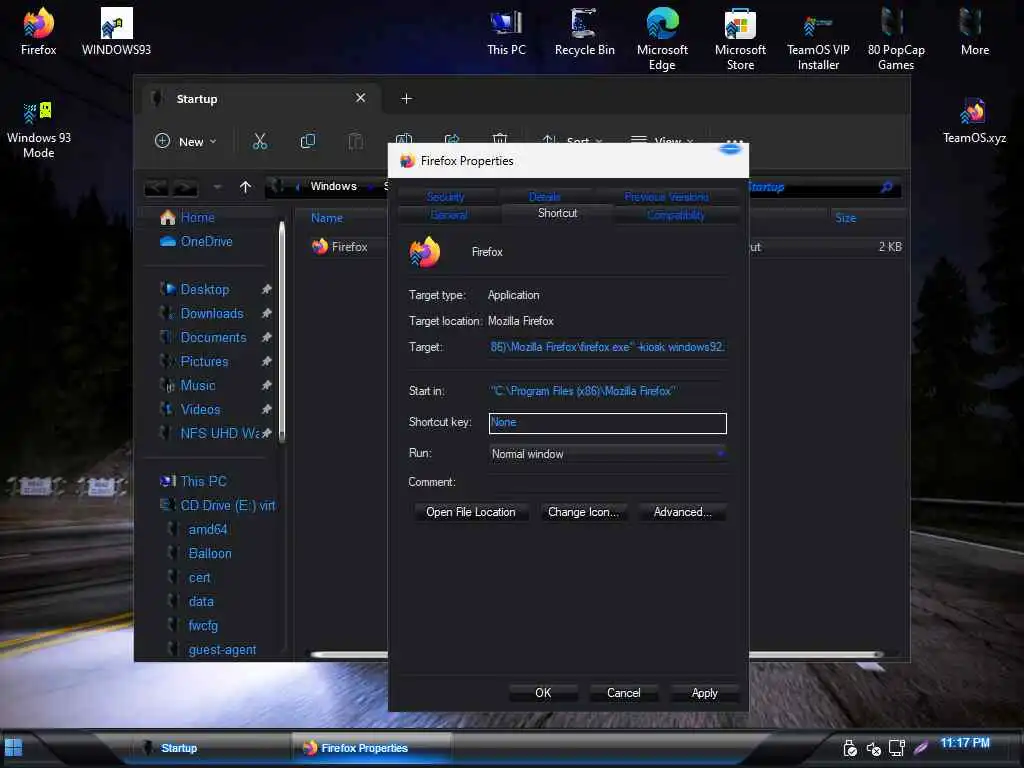Click Cancel in Firefox Properties
The width and height of the screenshot is (1024, 768).
pos(624,693)
